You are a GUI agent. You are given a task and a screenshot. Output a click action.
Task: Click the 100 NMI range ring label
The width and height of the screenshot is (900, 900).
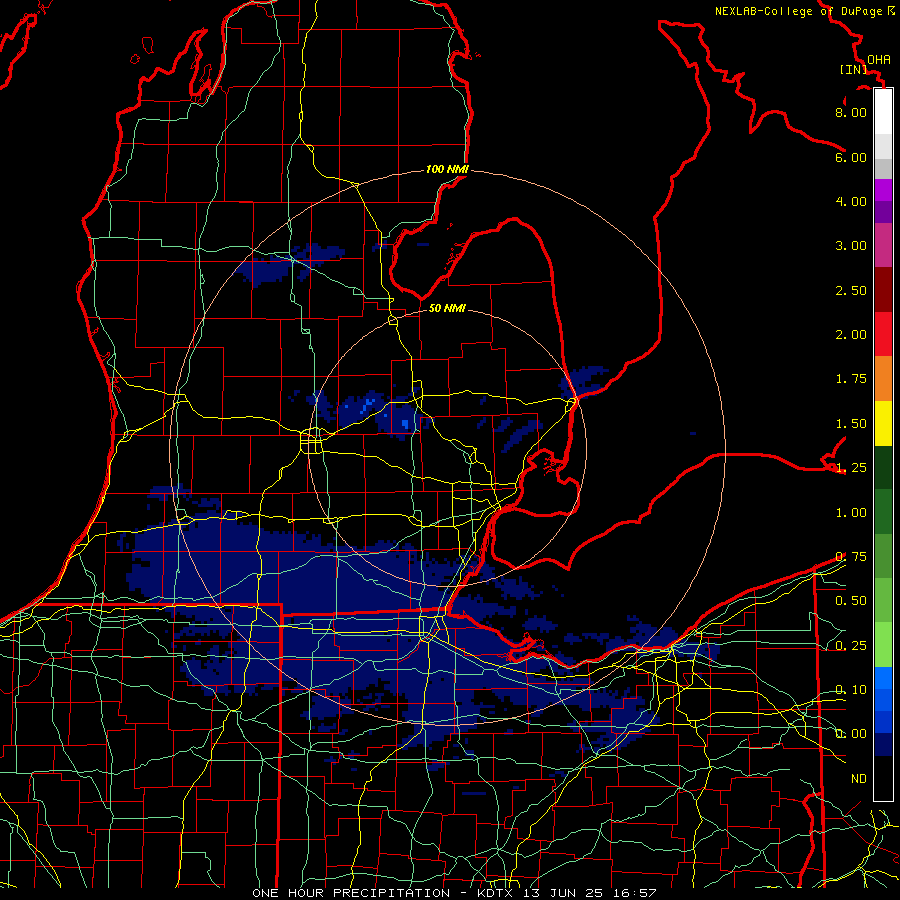pos(447,169)
